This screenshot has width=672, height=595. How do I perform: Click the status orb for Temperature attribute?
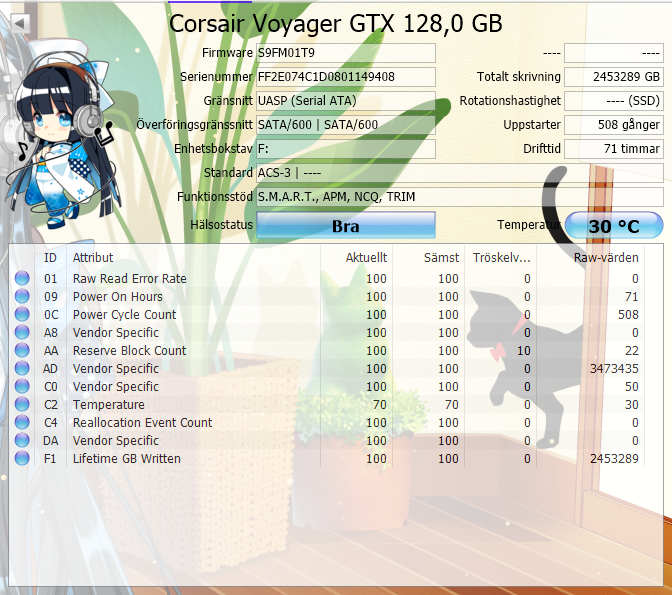coord(22,404)
